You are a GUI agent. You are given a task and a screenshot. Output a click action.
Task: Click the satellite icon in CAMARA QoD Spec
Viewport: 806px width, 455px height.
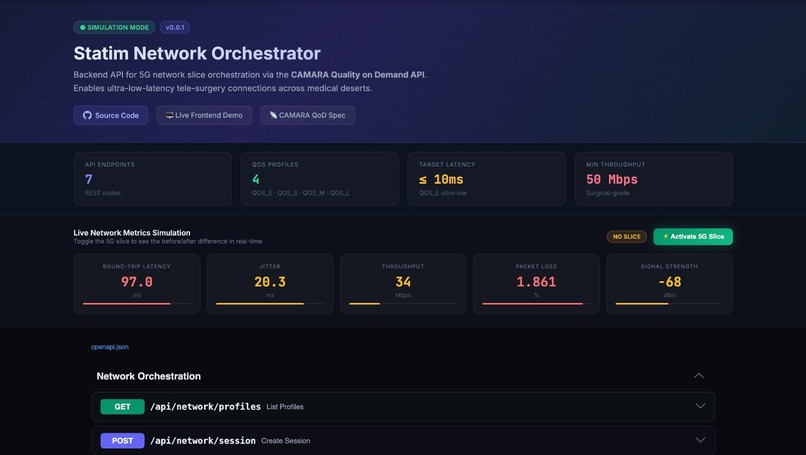click(x=273, y=115)
